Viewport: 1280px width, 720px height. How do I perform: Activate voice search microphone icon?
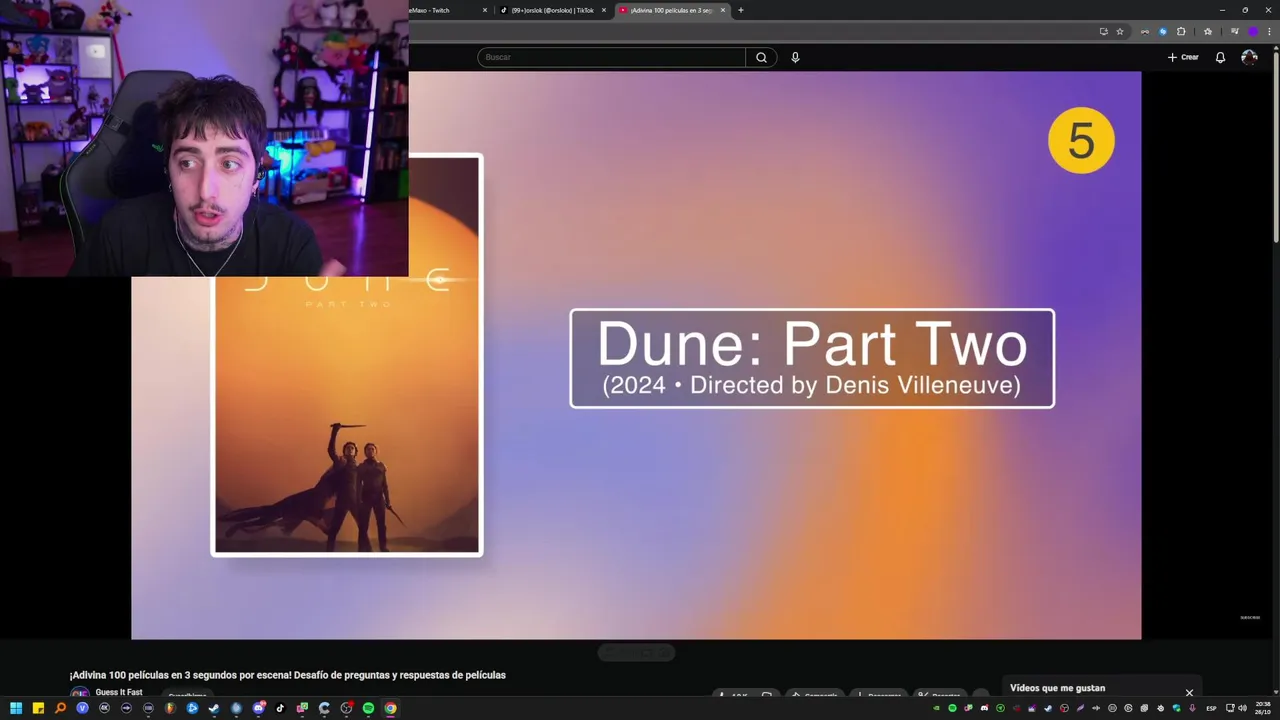coord(795,57)
